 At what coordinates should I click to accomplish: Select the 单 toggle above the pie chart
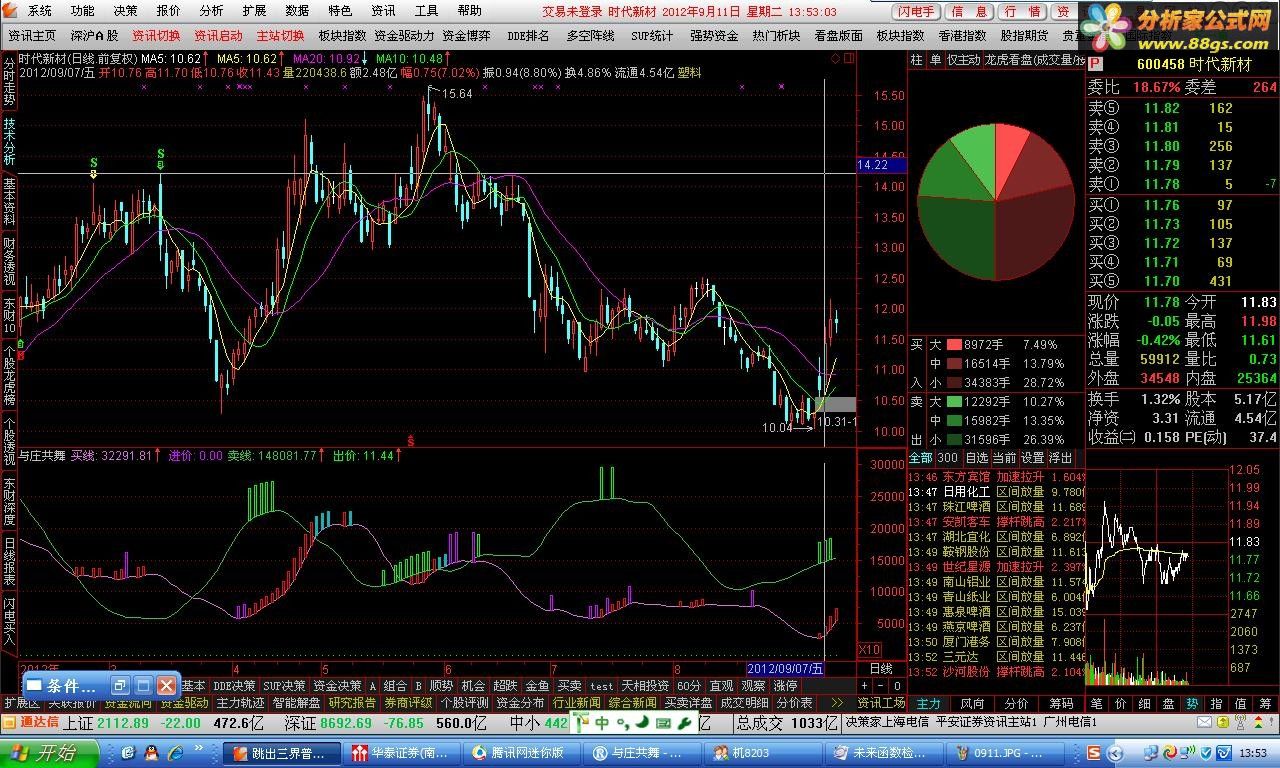pyautogui.click(x=935, y=60)
